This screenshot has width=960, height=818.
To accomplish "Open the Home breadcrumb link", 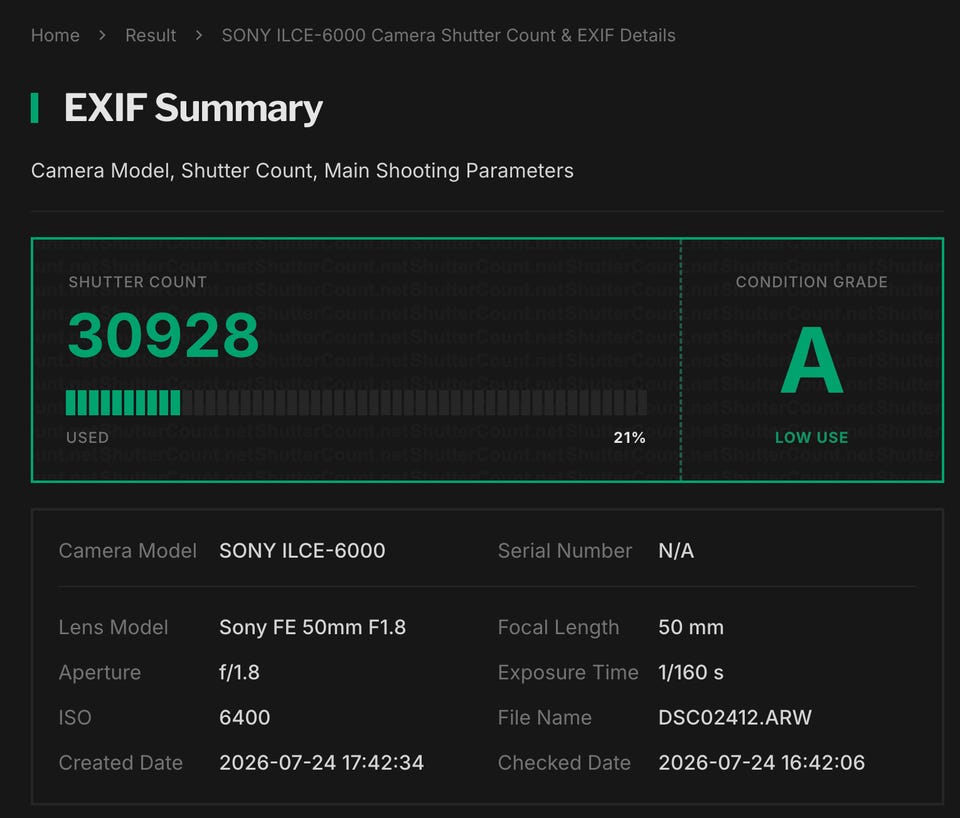I will (x=55, y=36).
